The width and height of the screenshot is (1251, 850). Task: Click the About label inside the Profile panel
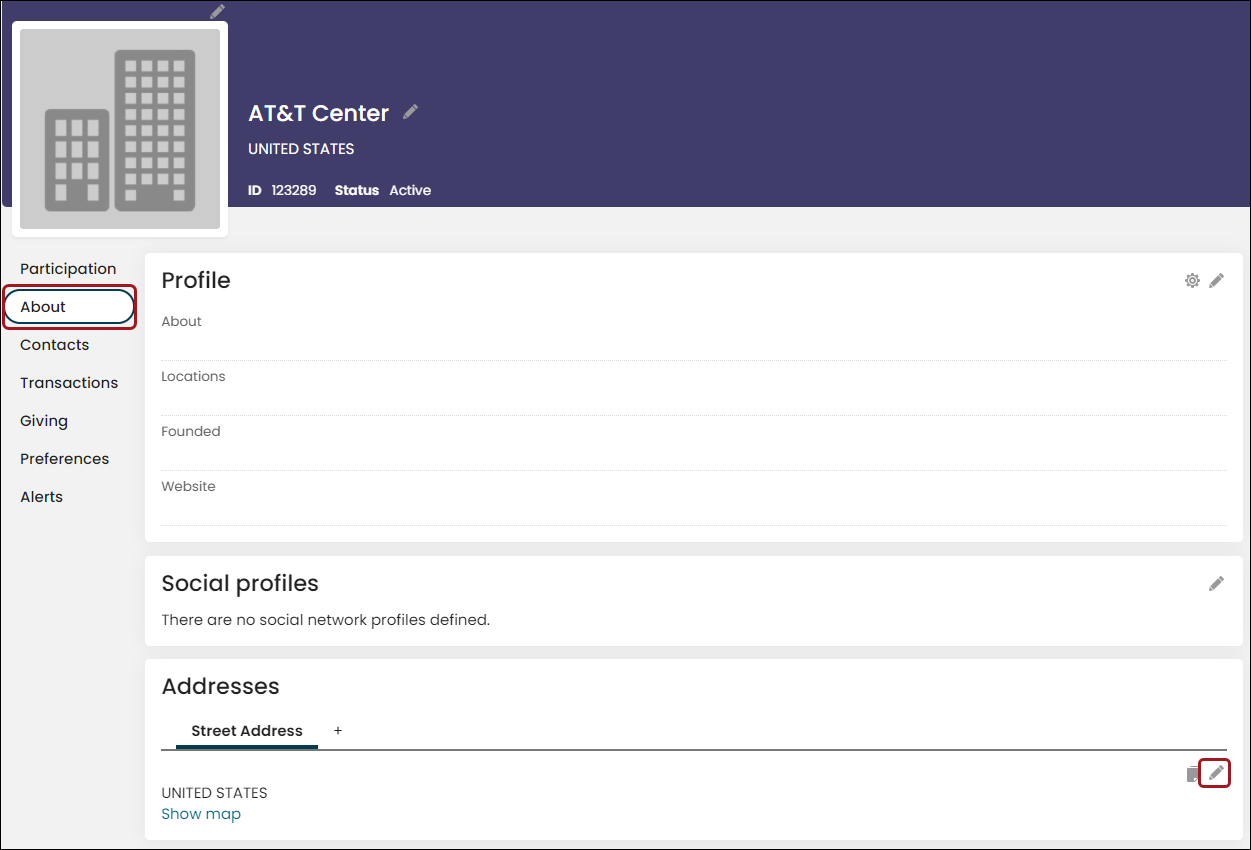tap(182, 322)
